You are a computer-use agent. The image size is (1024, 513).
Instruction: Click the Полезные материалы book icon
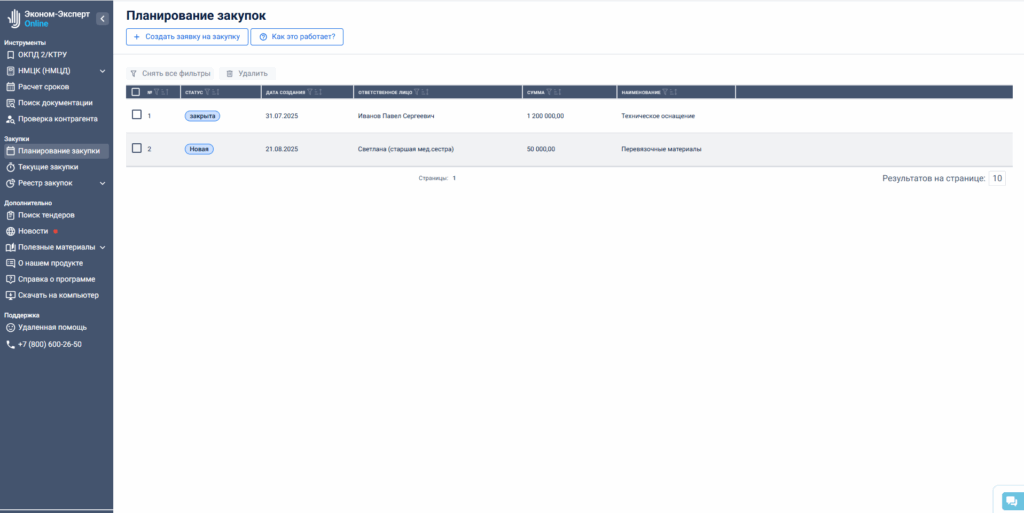click(10, 247)
